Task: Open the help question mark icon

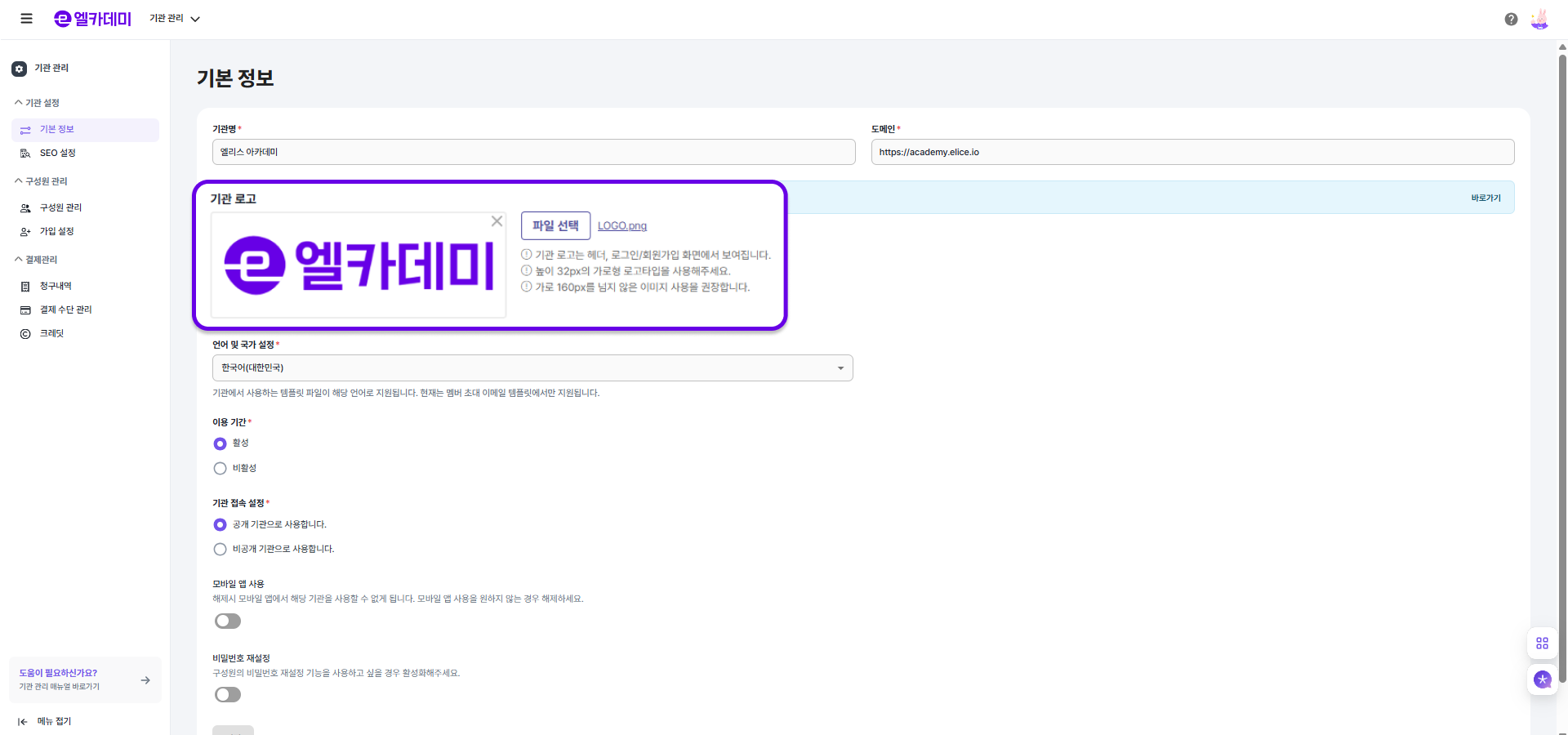Action: (1511, 19)
